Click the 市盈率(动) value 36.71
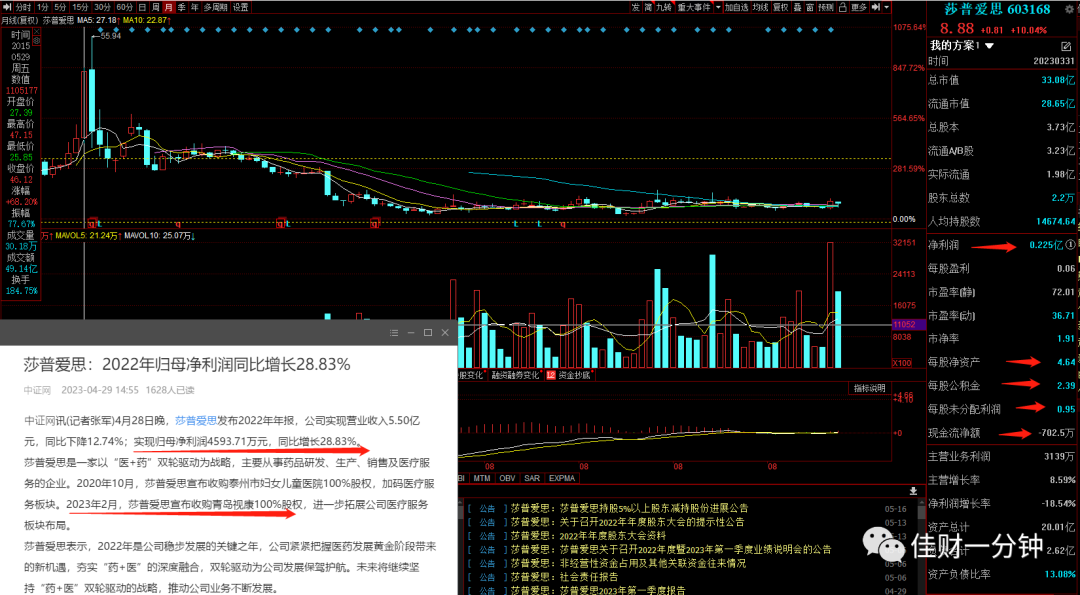The image size is (1080, 595). pos(1061,315)
